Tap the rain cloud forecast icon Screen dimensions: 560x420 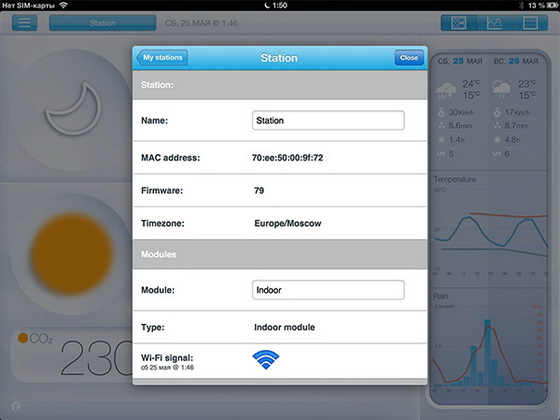click(446, 91)
